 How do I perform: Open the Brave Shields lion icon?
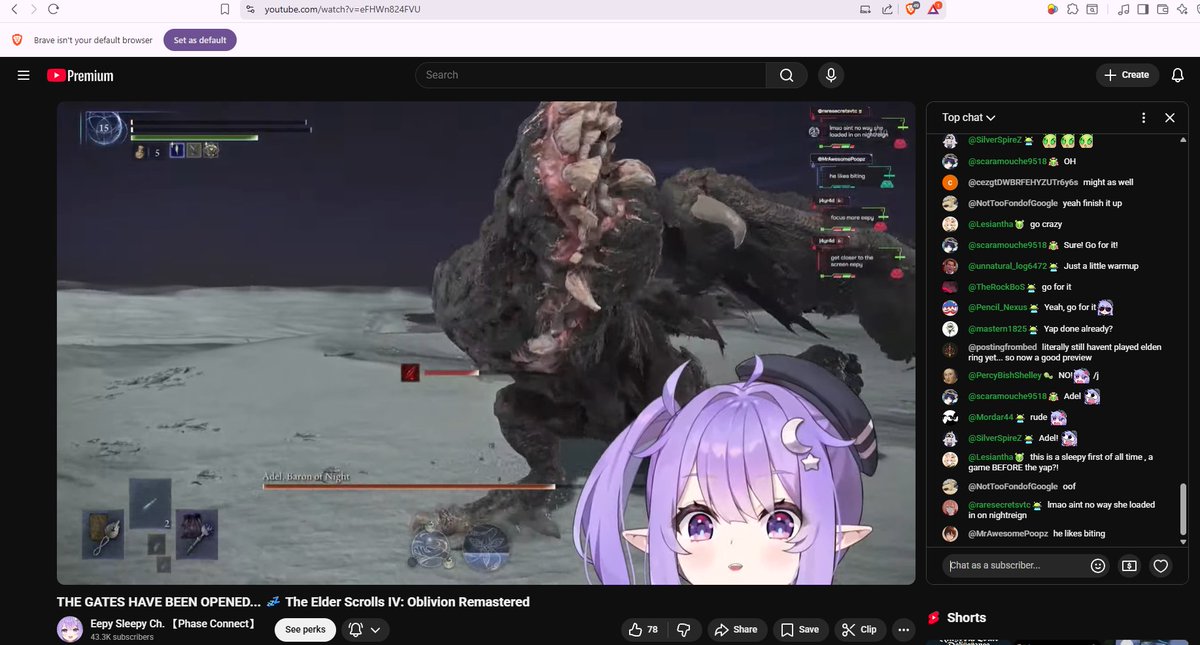911,9
